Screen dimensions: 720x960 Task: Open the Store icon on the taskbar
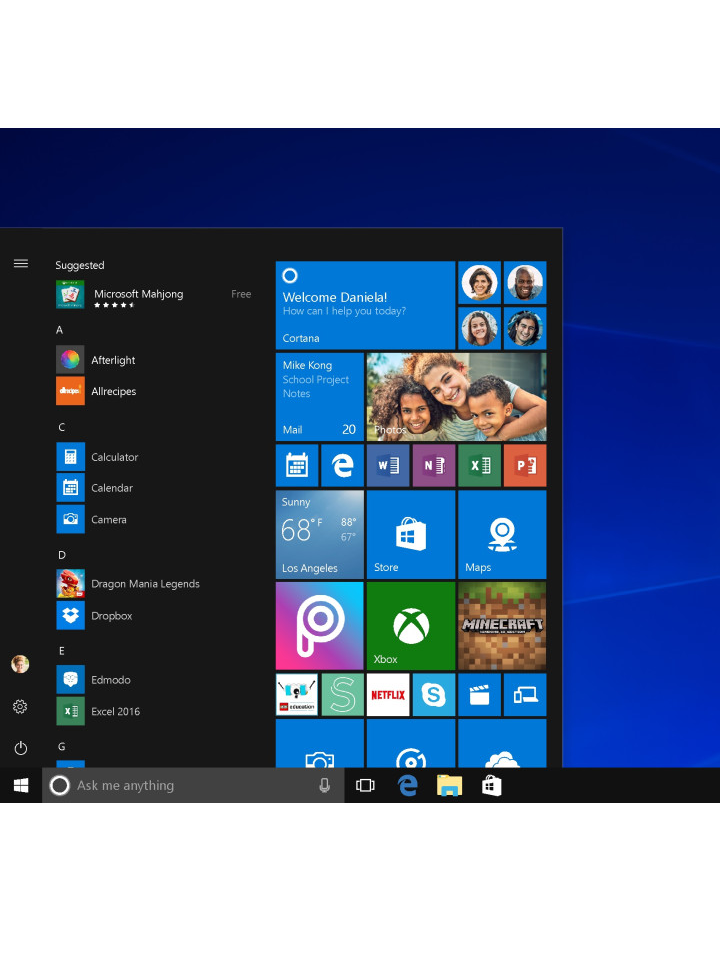pos(492,785)
